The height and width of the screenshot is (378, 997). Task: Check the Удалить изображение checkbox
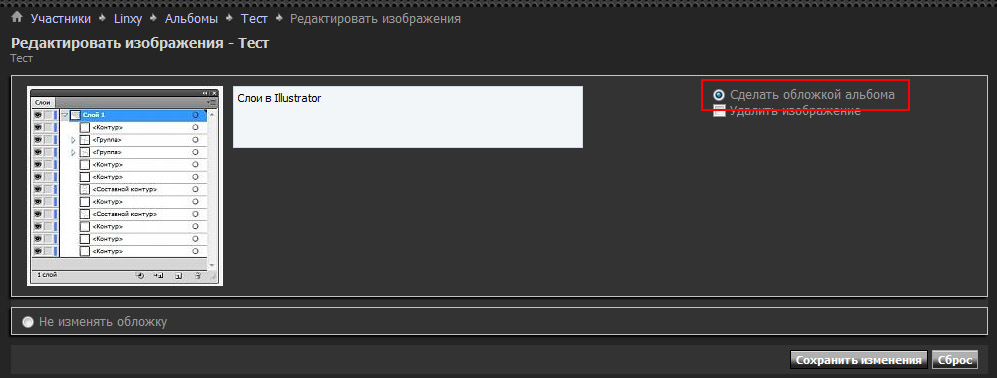point(719,111)
